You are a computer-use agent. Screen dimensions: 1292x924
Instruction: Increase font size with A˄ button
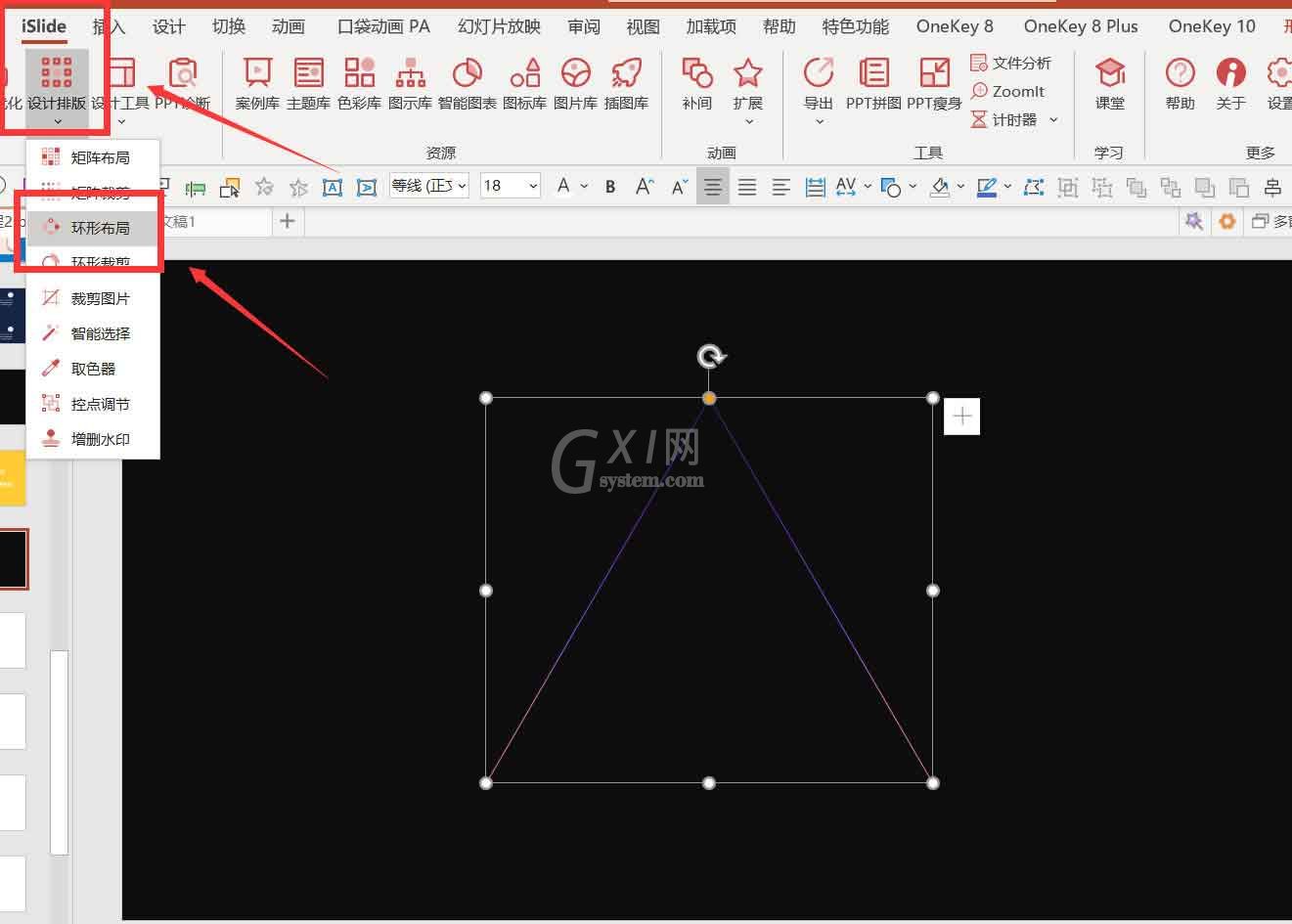click(x=645, y=186)
